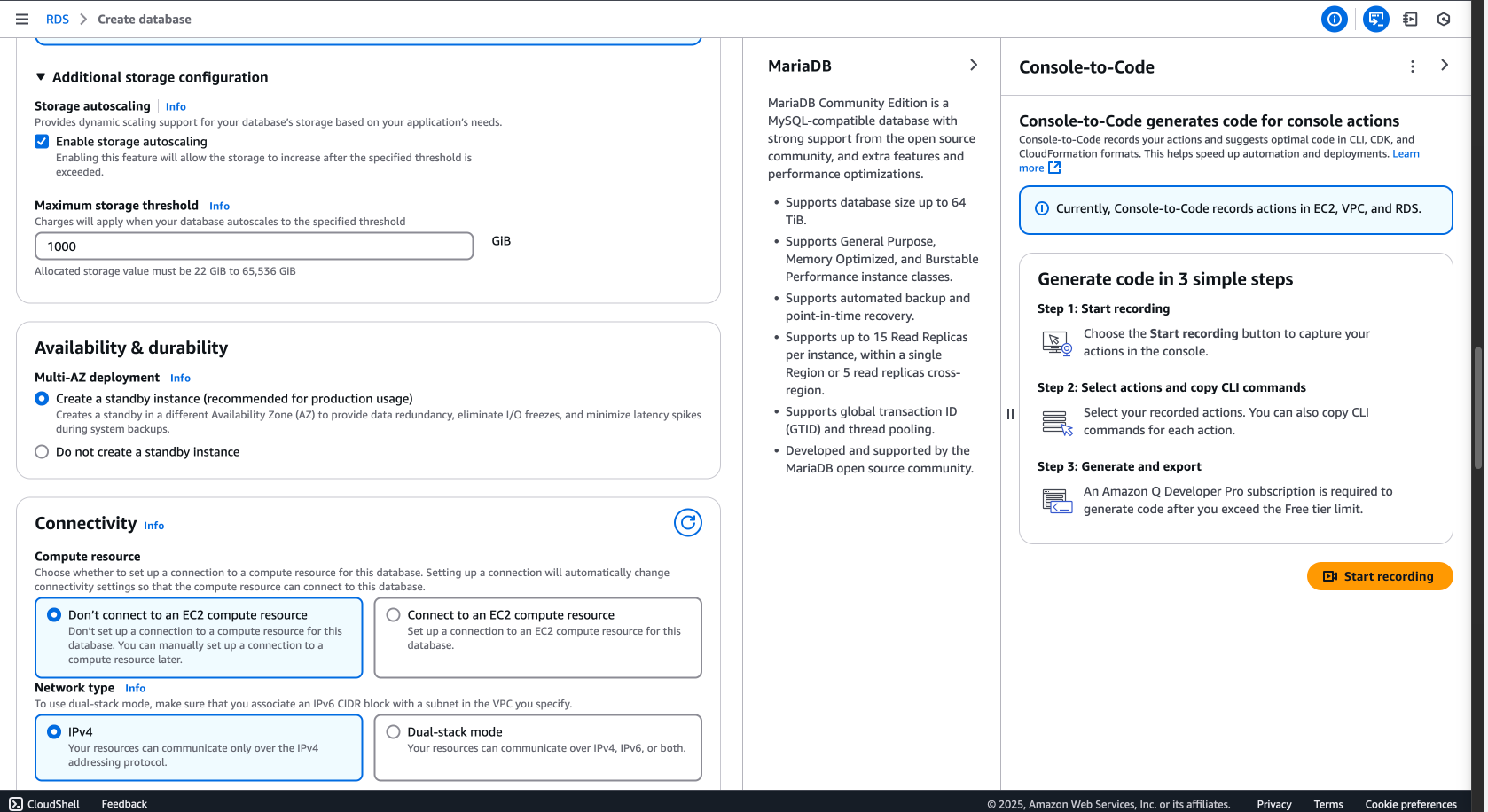Open the CloudShell panel icon in the top header

[x=1410, y=19]
